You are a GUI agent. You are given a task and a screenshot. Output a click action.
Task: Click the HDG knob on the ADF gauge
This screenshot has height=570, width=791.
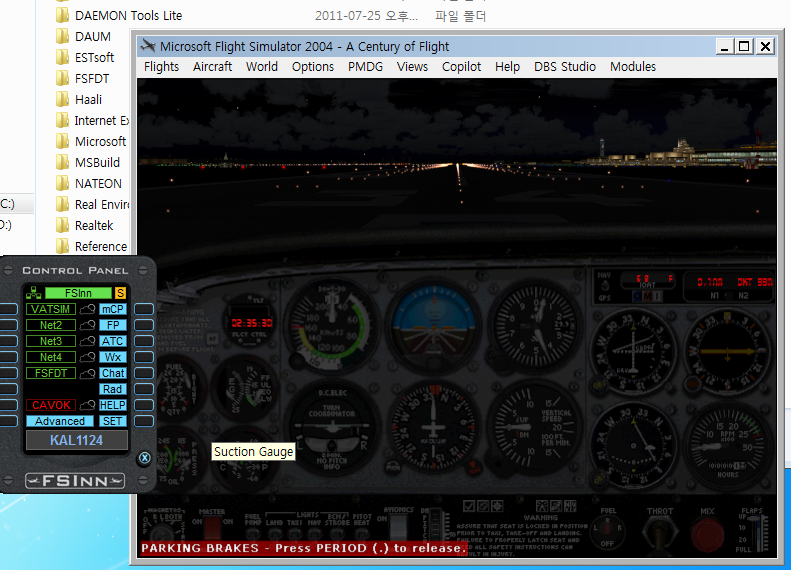(x=693, y=385)
